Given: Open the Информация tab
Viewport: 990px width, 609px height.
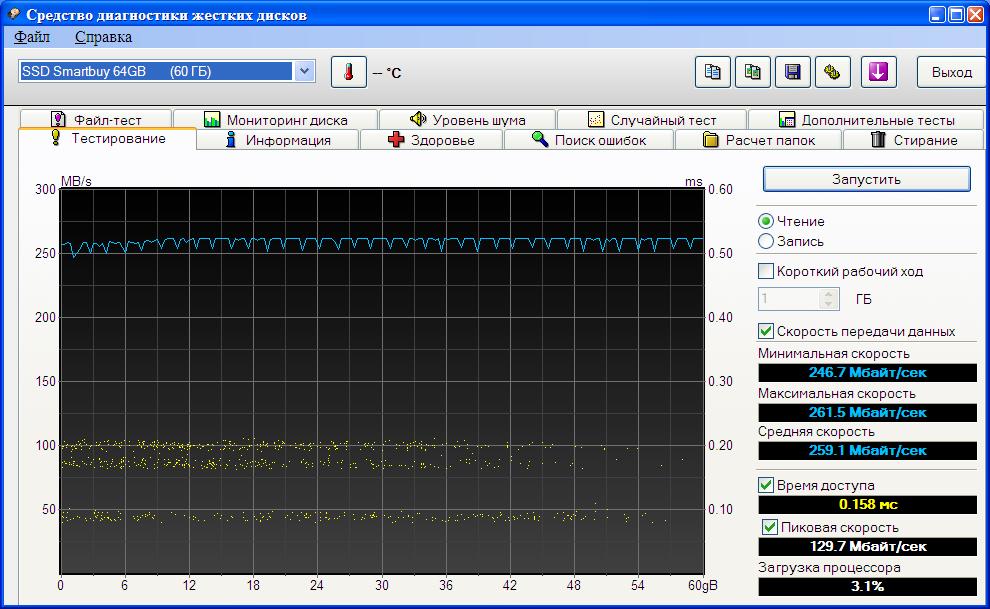Looking at the screenshot, I should pyautogui.click(x=278, y=140).
